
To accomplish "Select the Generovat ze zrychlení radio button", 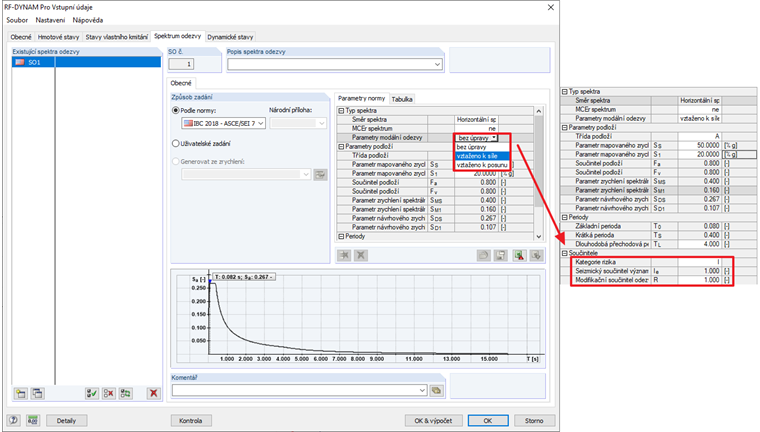I will 176,161.
